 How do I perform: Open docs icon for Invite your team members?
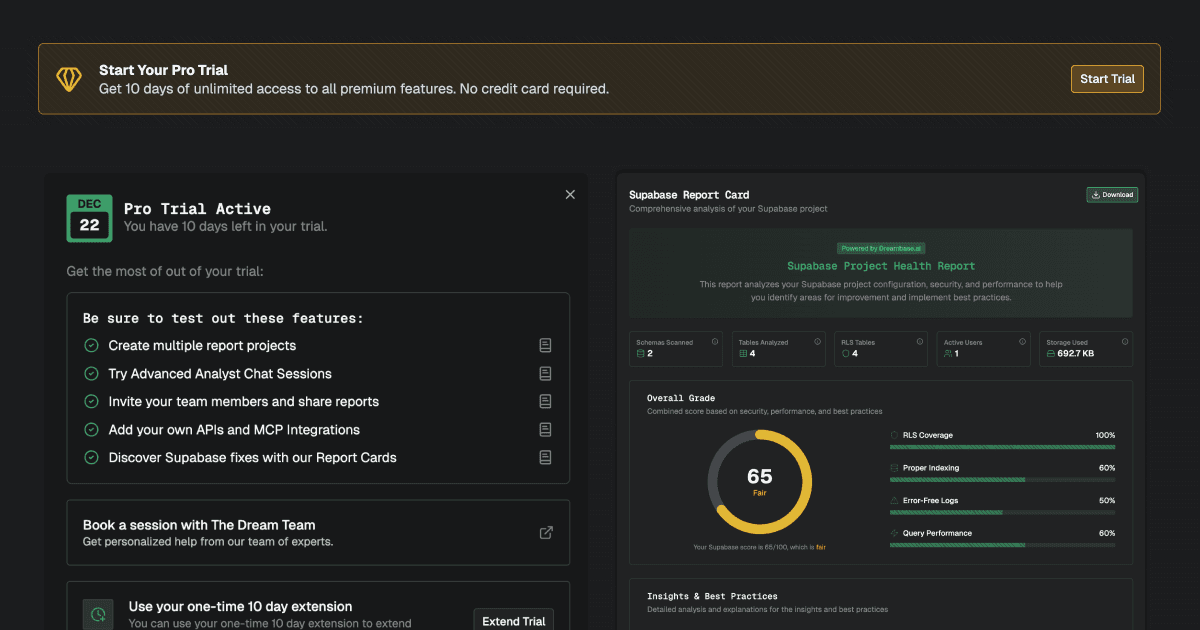coord(545,401)
